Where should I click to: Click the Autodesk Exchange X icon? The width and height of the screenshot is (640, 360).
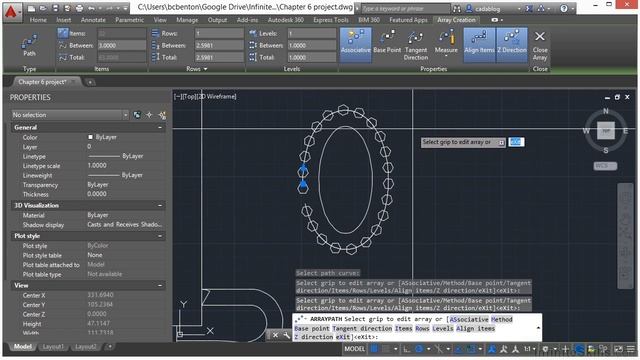click(529, 8)
